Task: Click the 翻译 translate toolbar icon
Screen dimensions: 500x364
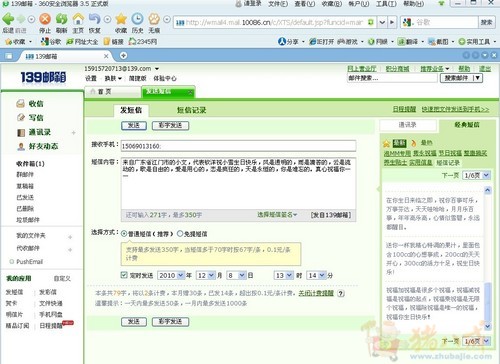Action: [x=408, y=42]
